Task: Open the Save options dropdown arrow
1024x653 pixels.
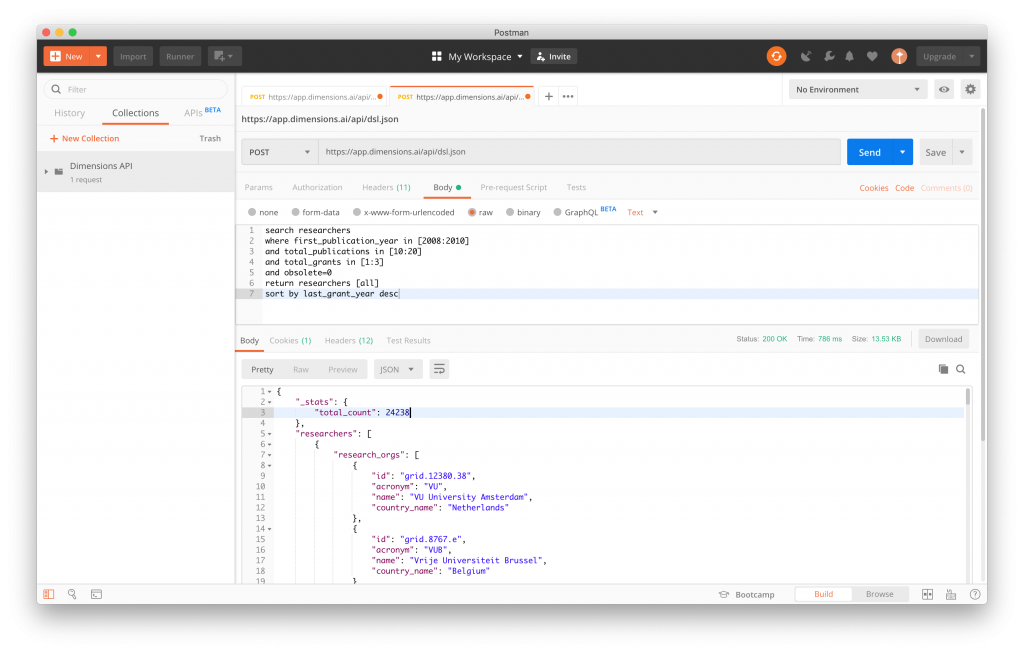Action: 962,152
